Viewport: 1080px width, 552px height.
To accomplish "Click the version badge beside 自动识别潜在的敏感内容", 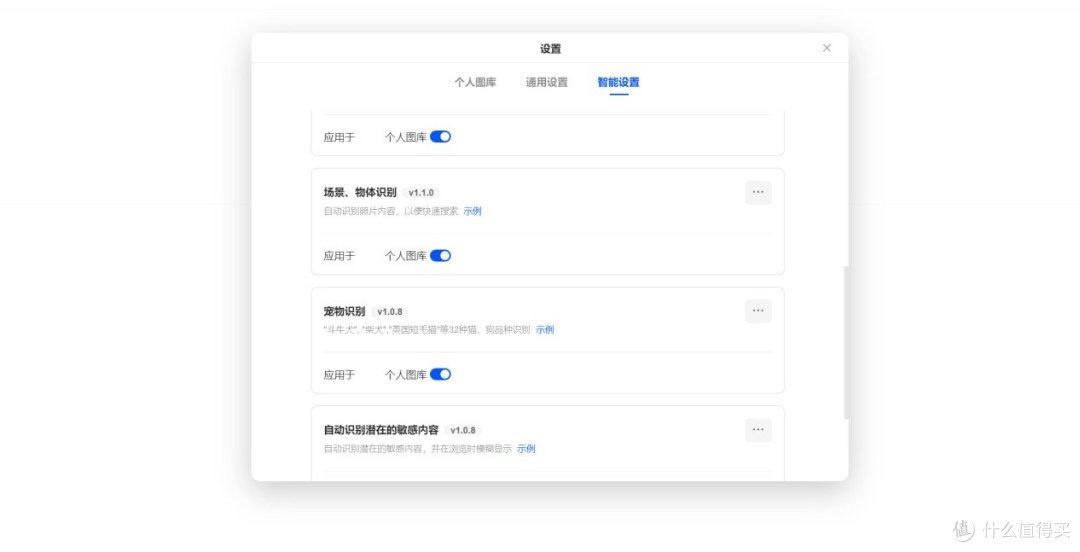I will [x=464, y=430].
